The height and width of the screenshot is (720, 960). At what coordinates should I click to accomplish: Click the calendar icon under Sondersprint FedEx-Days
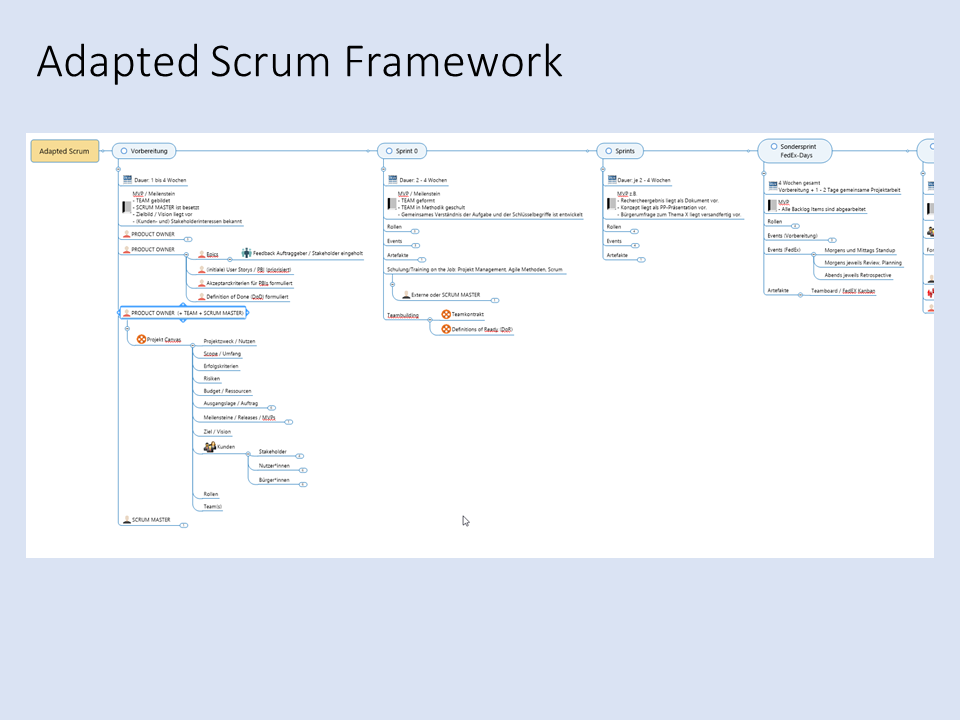(x=772, y=186)
